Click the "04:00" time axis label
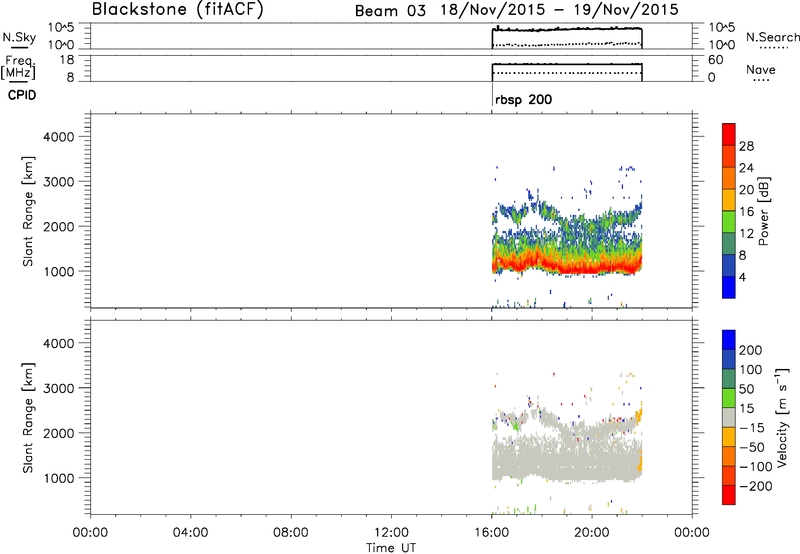 (x=190, y=533)
